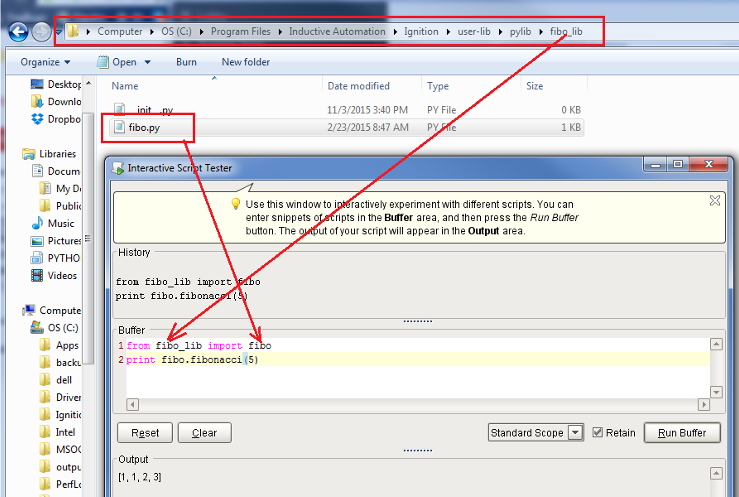The image size is (739, 497).
Task: Click the My Documents folder icon in sidebar
Action: coord(45,188)
